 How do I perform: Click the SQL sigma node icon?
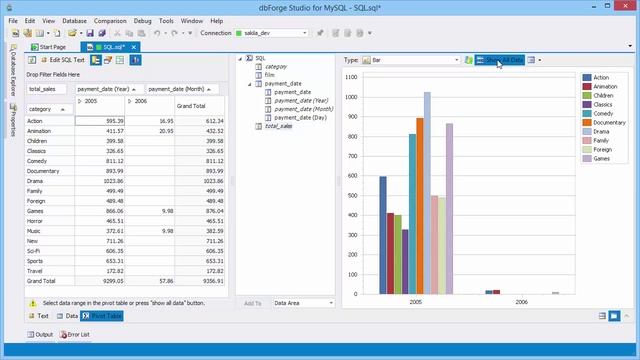pyautogui.click(x=249, y=58)
